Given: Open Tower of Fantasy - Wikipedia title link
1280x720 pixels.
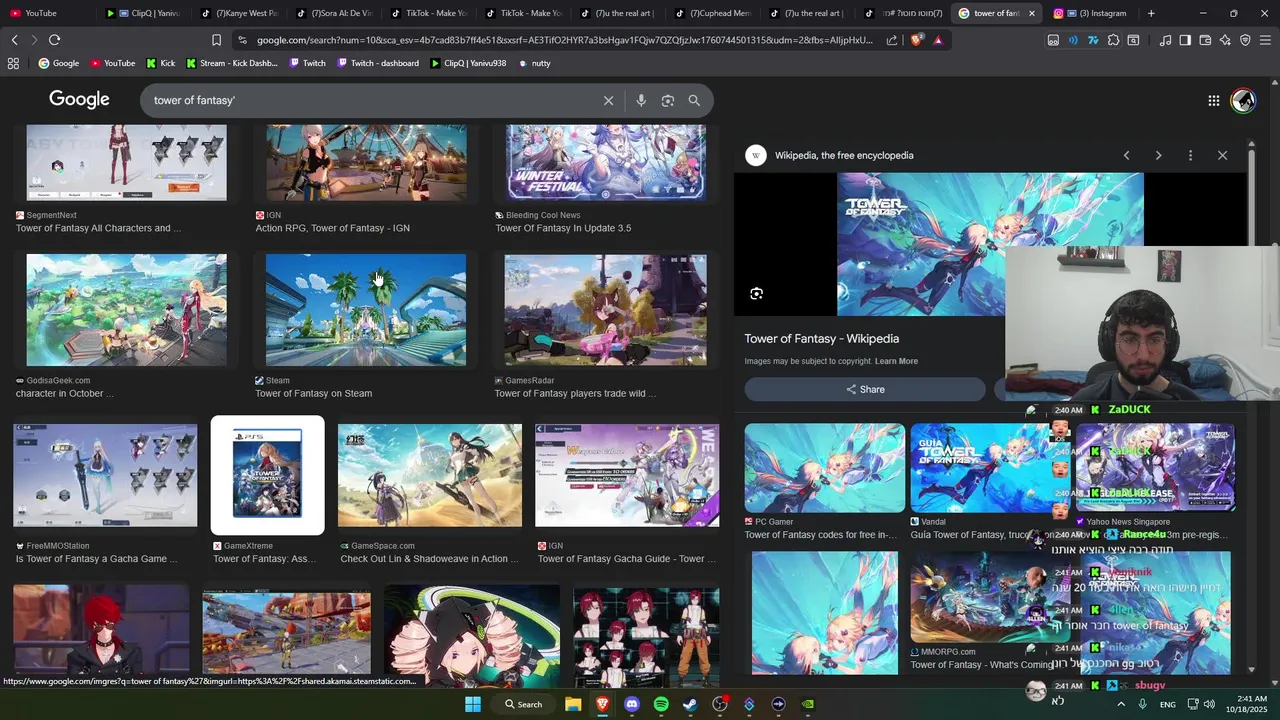Looking at the screenshot, I should [821, 339].
